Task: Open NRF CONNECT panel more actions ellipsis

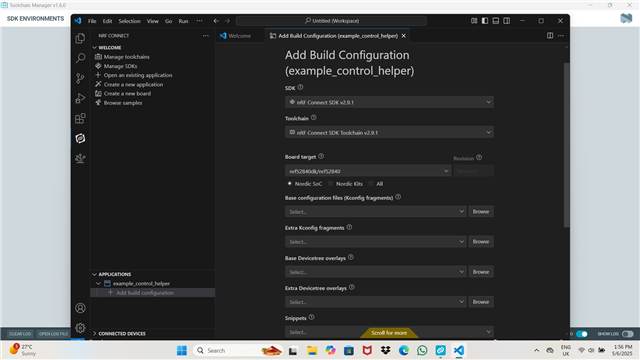Action: [206, 36]
